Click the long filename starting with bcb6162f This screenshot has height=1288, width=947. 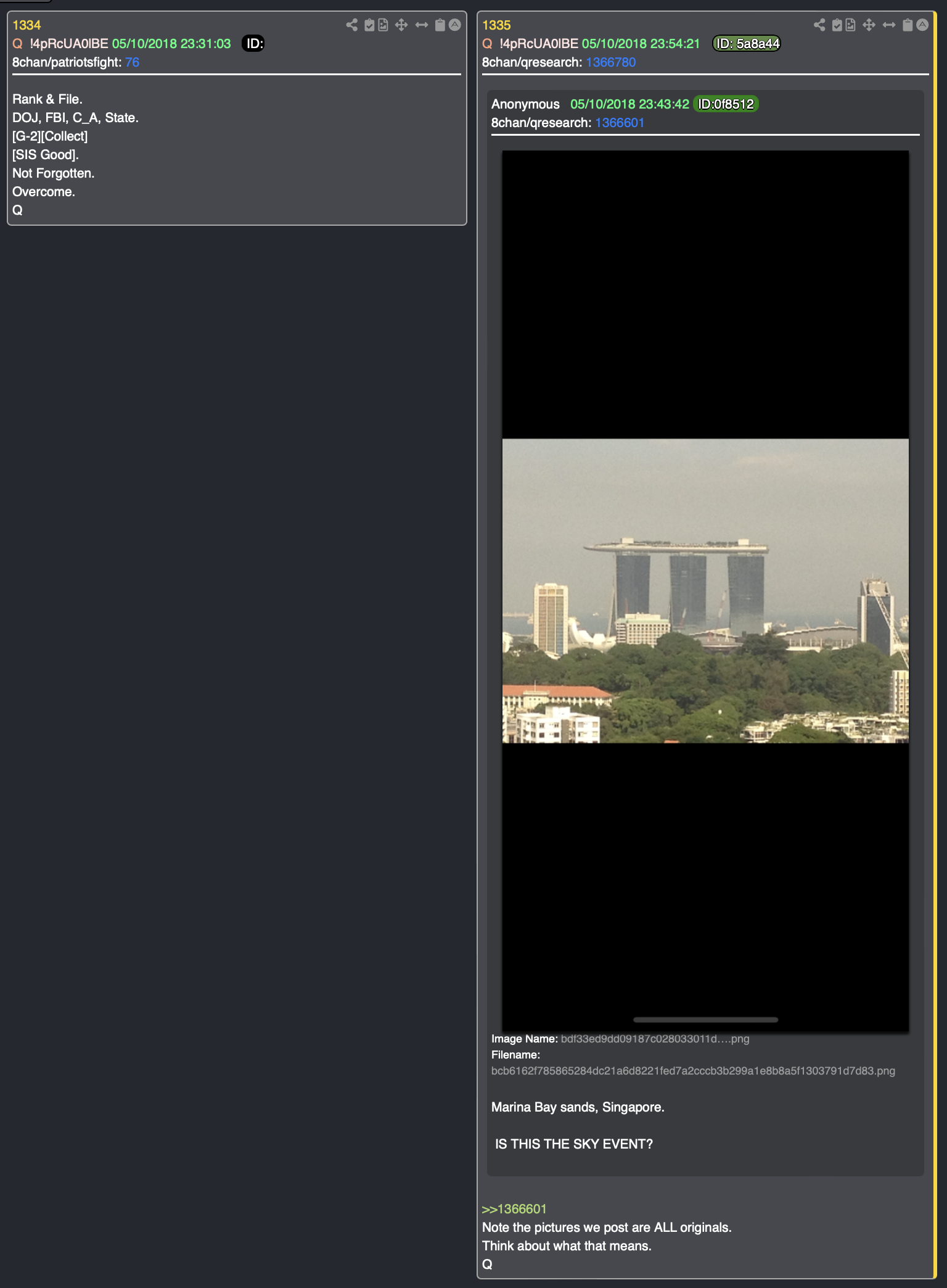(693, 1071)
